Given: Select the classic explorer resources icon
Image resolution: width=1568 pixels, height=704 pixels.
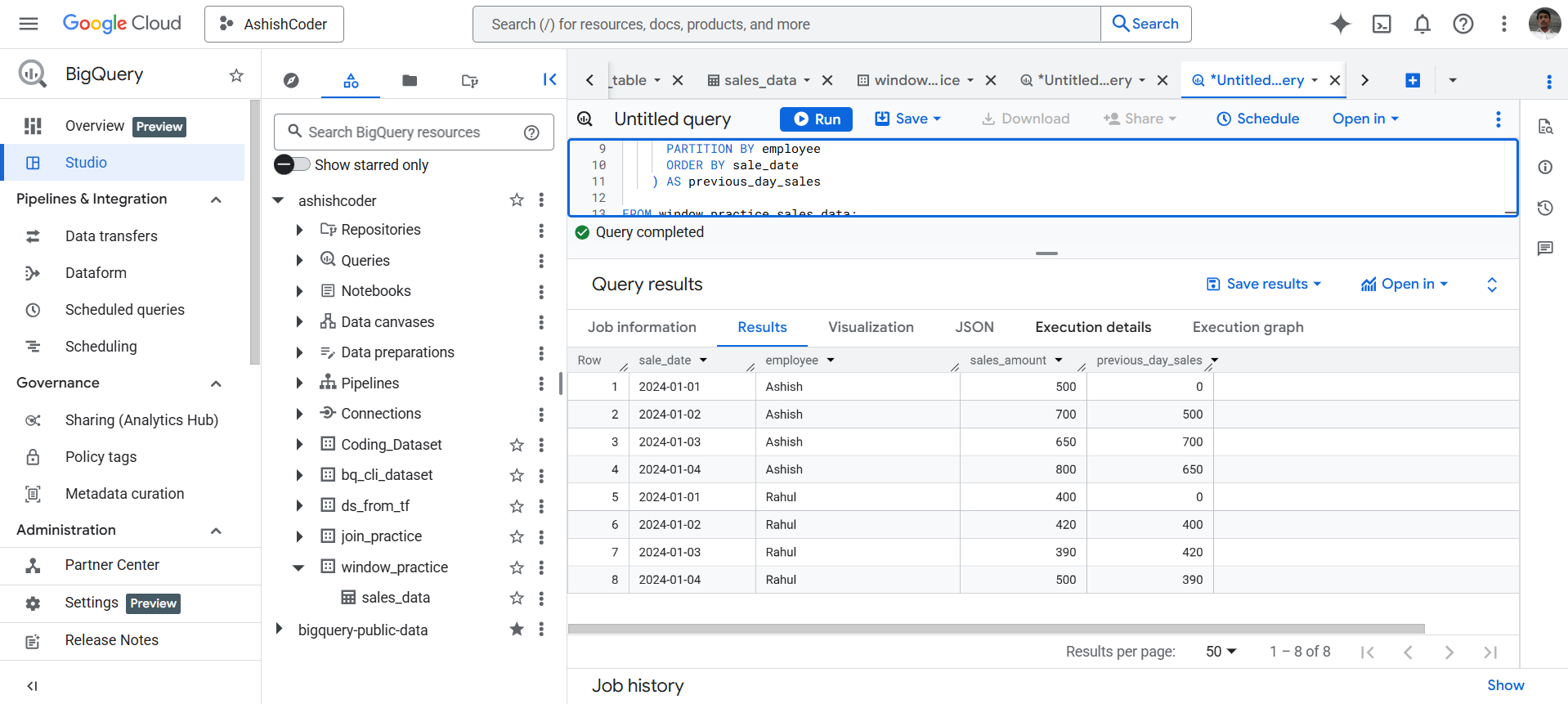Looking at the screenshot, I should [351, 80].
